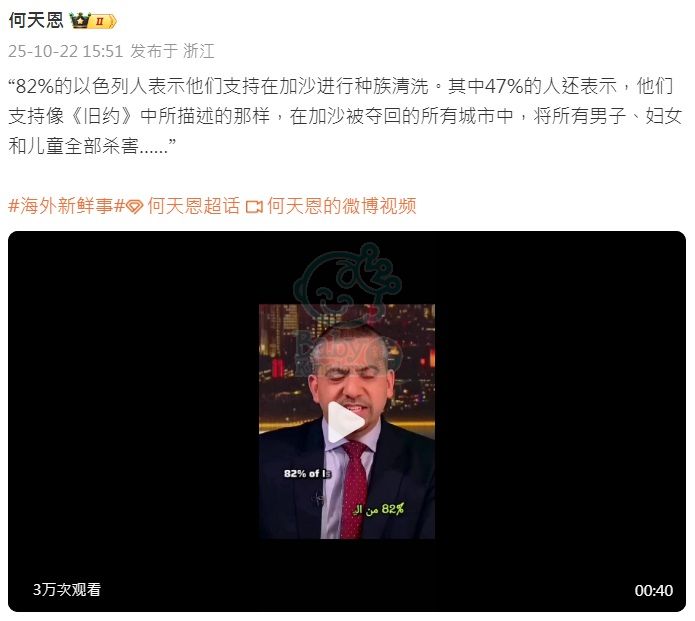Click the green Arabic 82% subtitle

[x=378, y=509]
